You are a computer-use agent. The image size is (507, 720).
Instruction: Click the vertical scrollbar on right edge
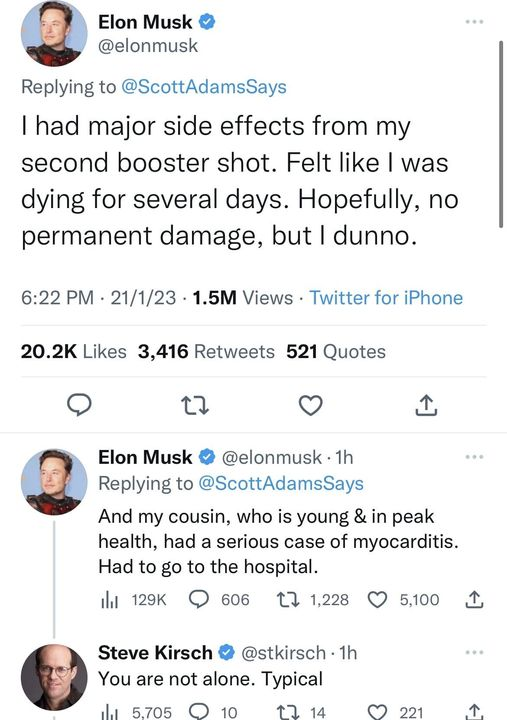coord(501,134)
